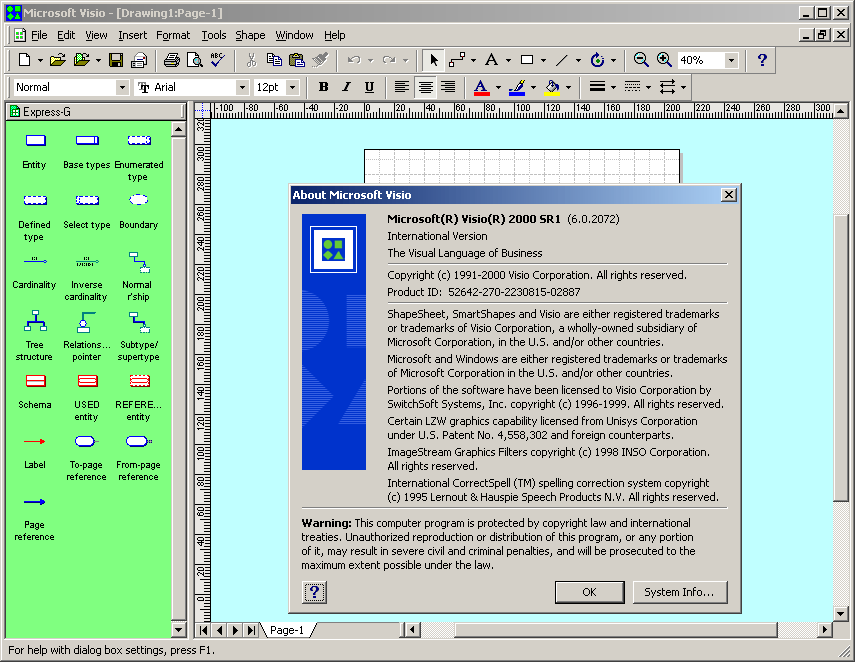Toggle align right
Screen dimensions: 855x662
448,87
